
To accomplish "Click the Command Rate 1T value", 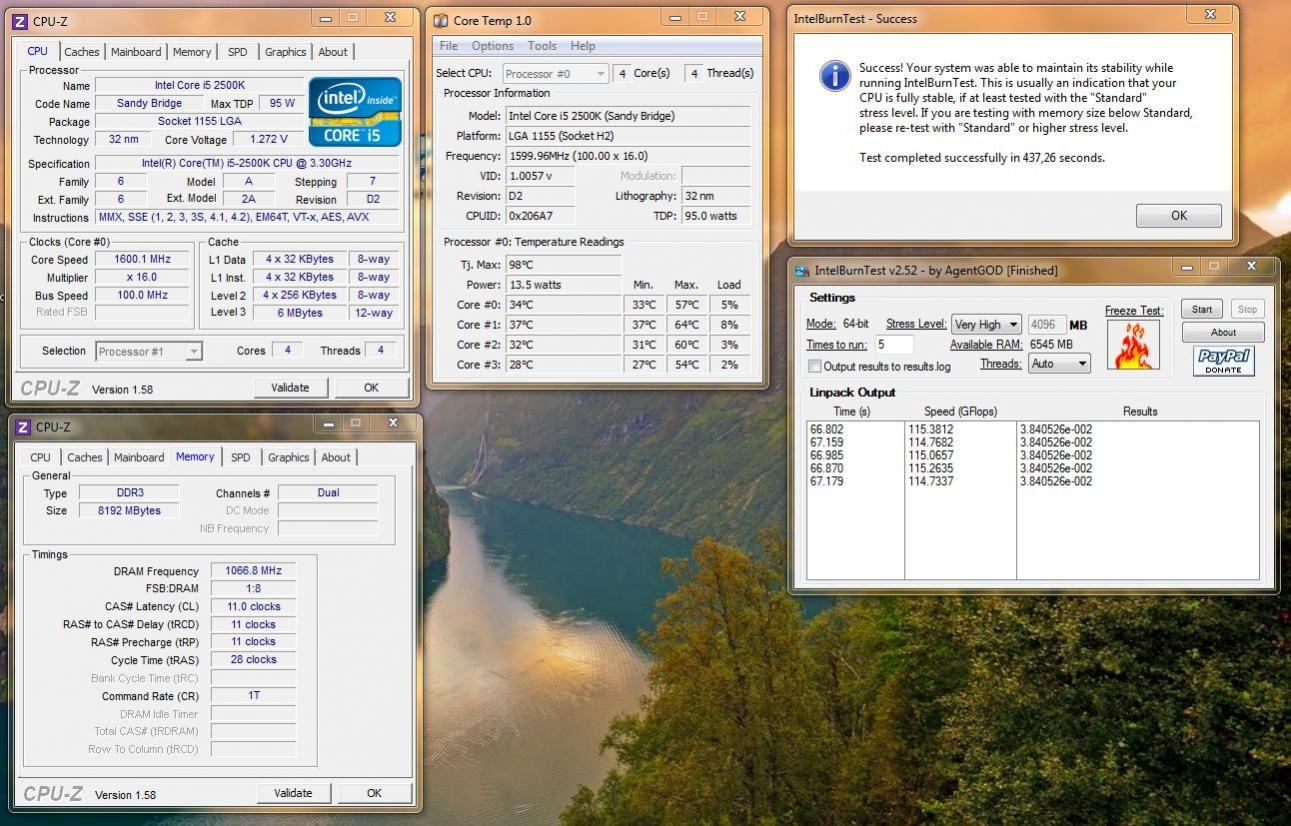I will click(x=253, y=696).
